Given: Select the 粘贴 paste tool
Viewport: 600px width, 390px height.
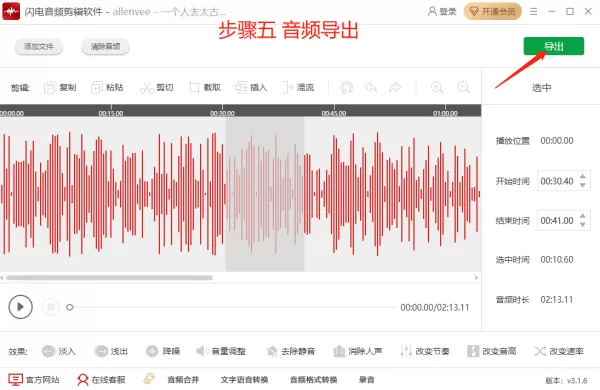Looking at the screenshot, I should click(x=107, y=88).
